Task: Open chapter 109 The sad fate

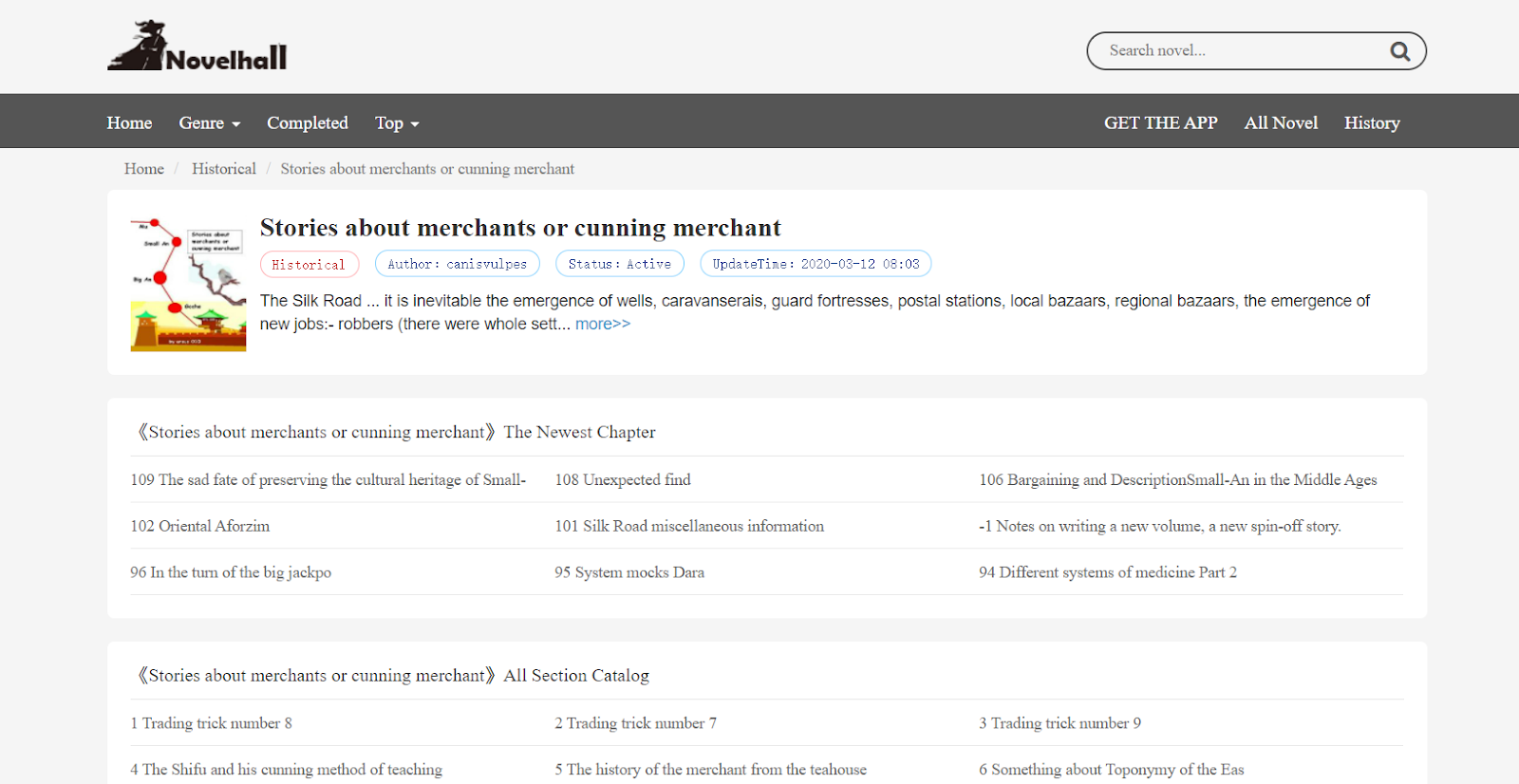Action: coord(328,480)
